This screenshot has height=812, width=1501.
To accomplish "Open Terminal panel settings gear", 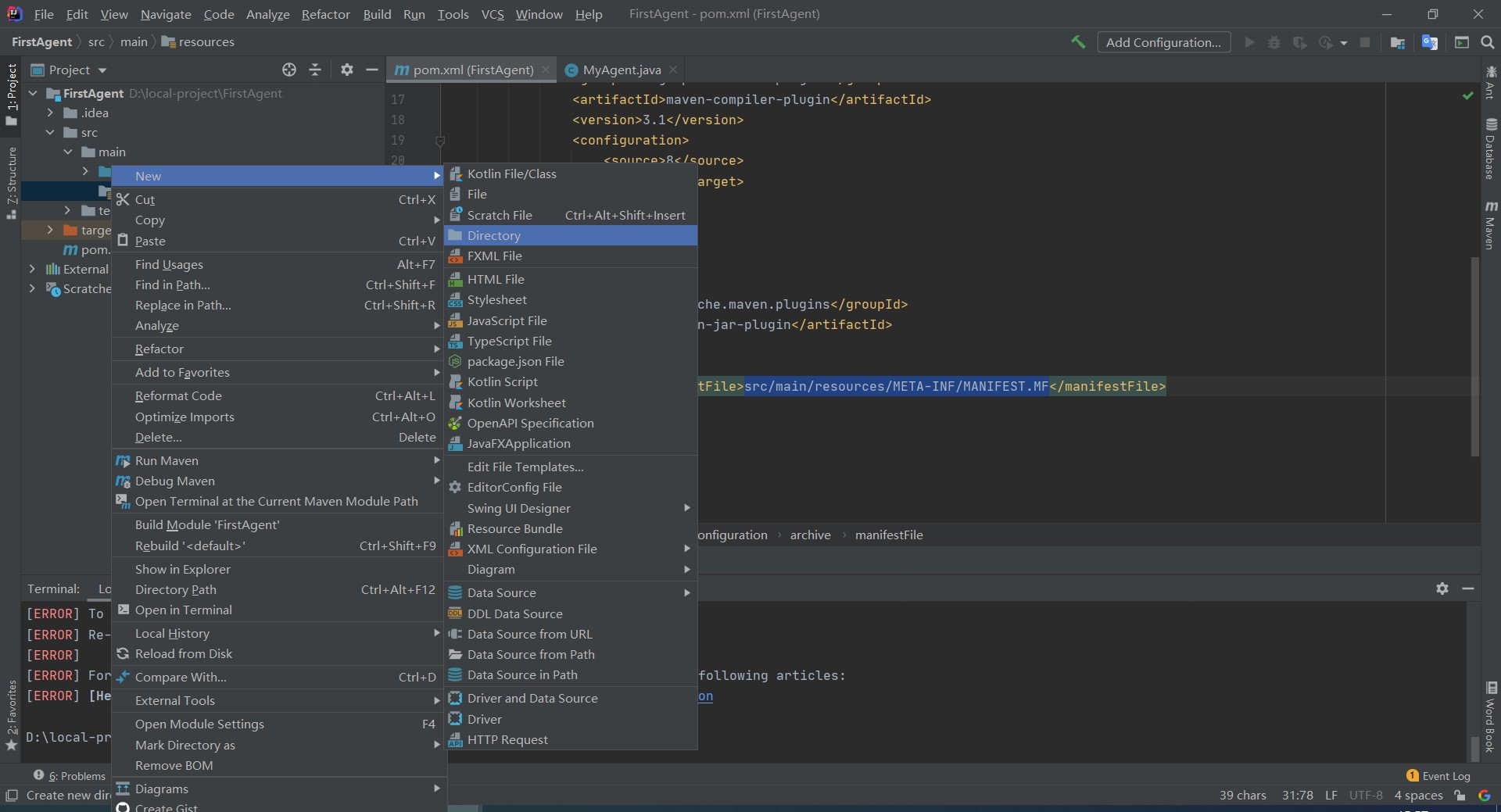I will 1442,588.
